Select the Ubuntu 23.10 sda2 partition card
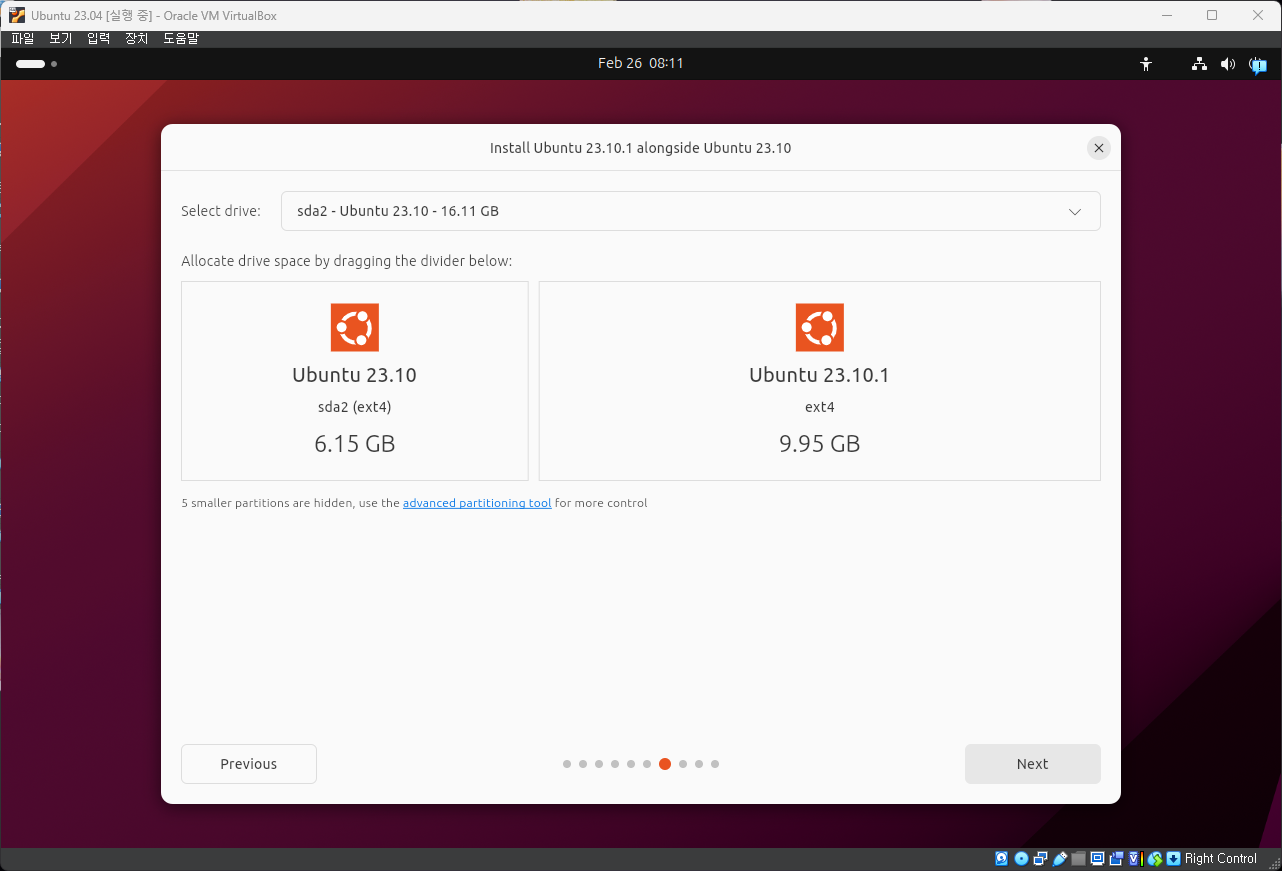This screenshot has height=871, width=1282. coord(355,381)
